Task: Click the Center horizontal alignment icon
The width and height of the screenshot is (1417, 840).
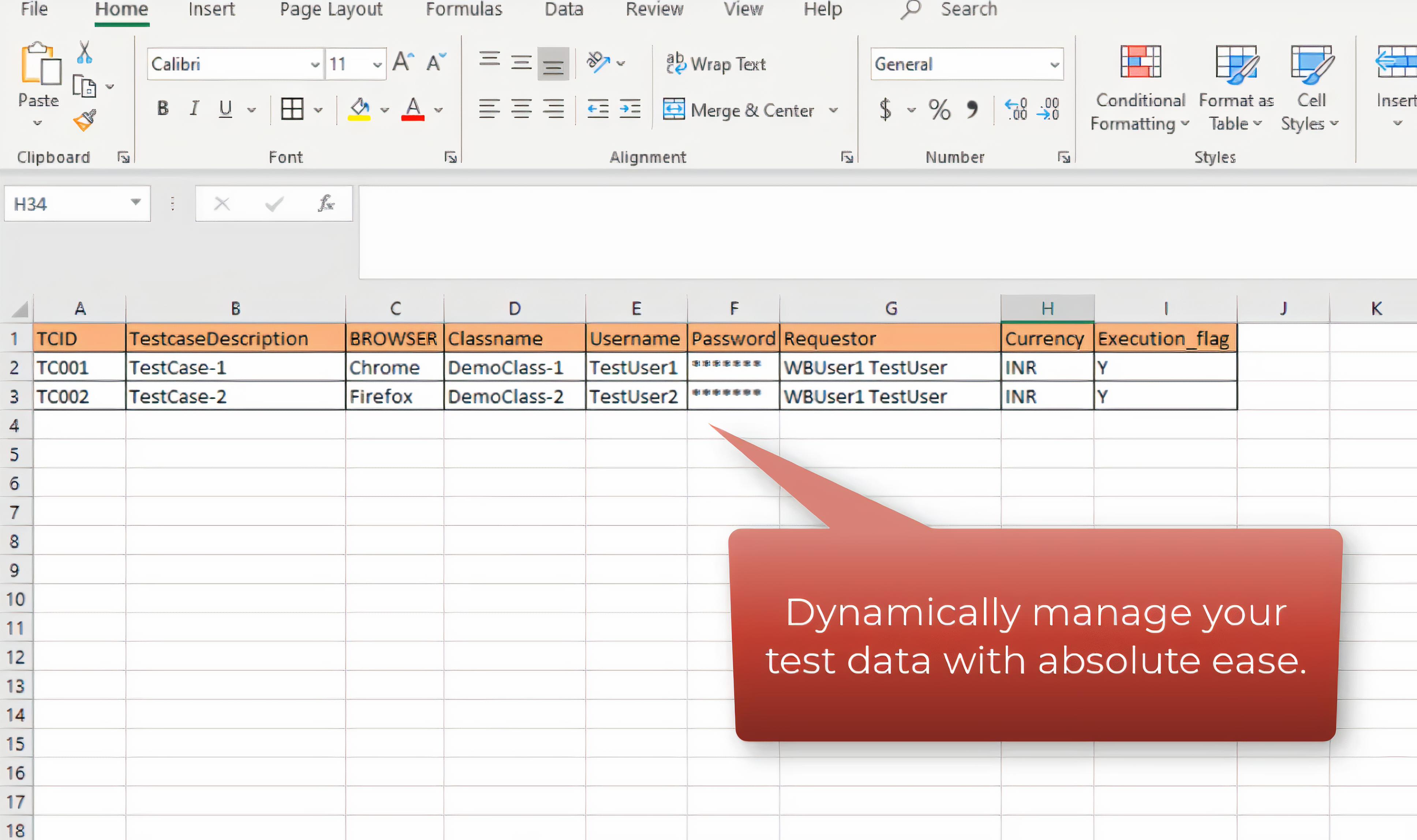Action: [x=521, y=108]
